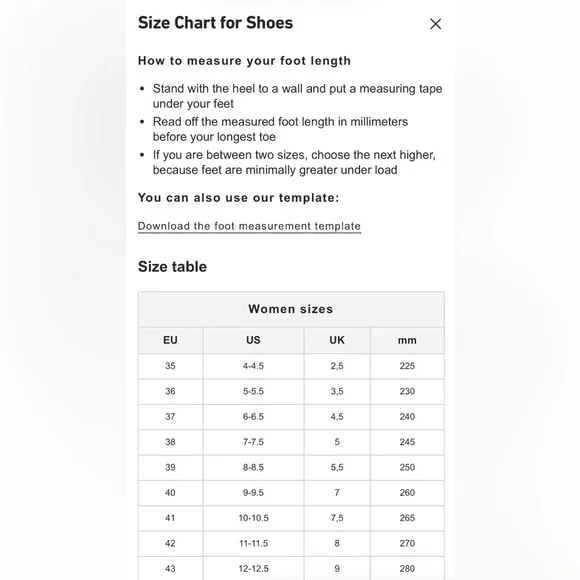Click EU size 43 cell
Viewport: 580px width, 580px height.
[171, 569]
